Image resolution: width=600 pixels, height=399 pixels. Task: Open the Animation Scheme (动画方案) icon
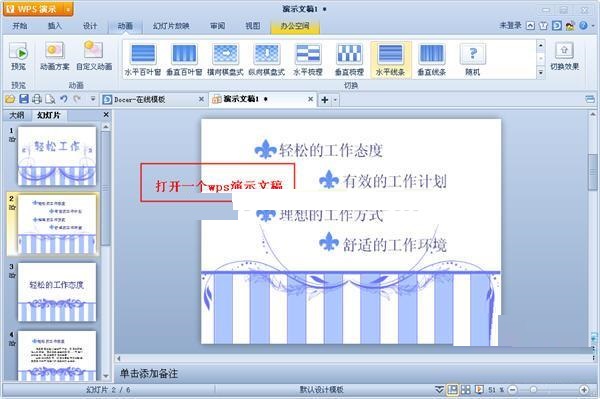pyautogui.click(x=55, y=51)
